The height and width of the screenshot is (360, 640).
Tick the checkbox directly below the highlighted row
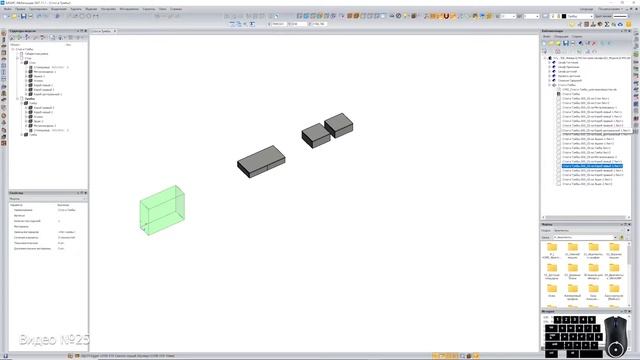[558, 171]
